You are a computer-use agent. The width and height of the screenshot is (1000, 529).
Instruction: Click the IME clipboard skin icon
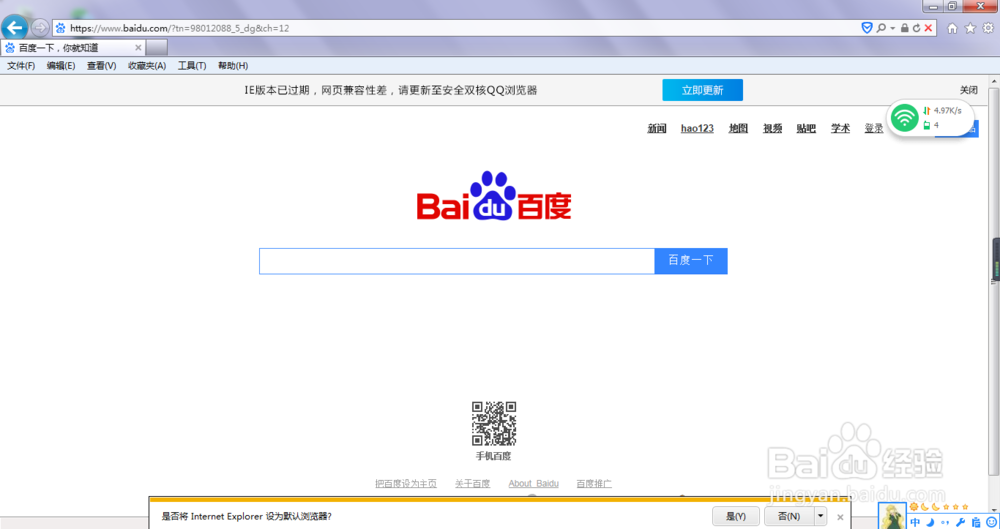click(x=976, y=522)
